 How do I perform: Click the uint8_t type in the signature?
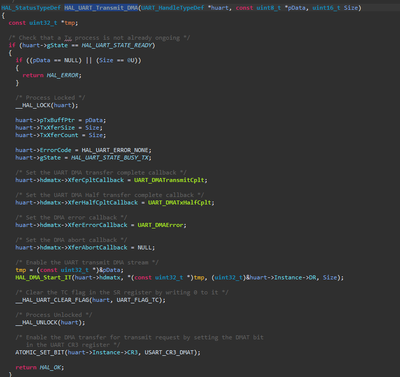point(269,8)
